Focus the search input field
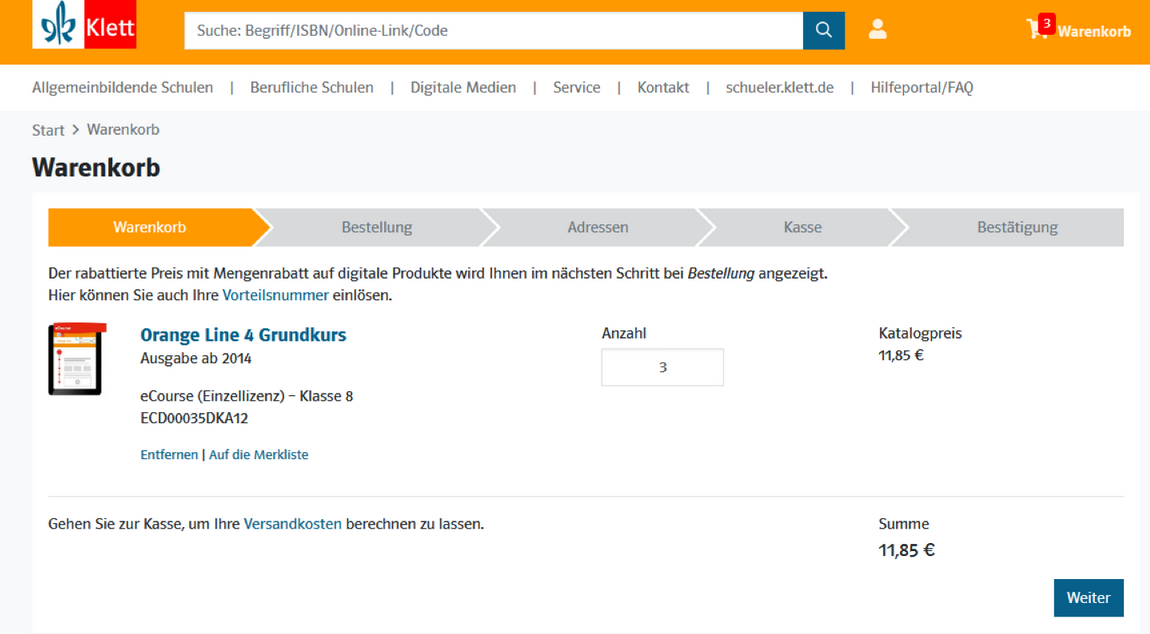The image size is (1150, 634). (492, 30)
